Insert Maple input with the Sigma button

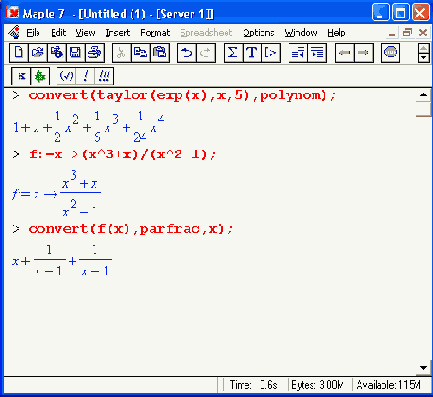pyautogui.click(x=233, y=53)
